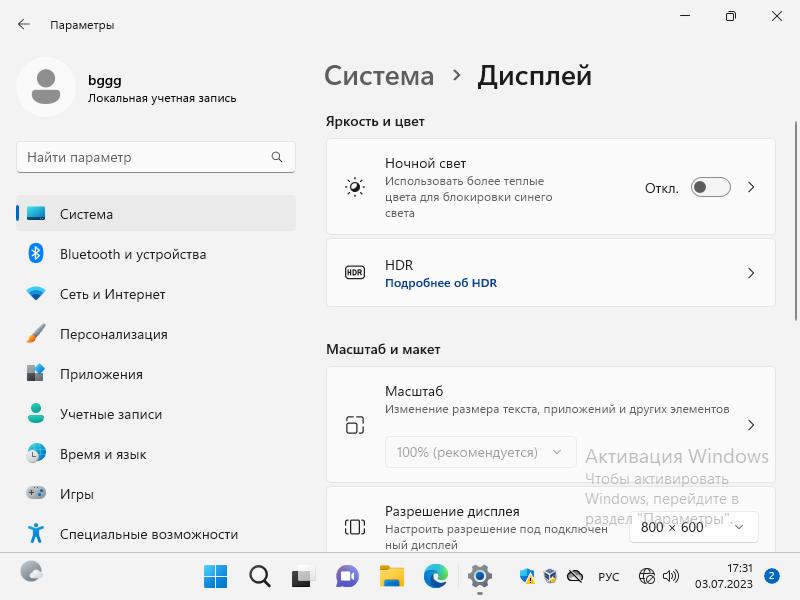Image resolution: width=800 pixels, height=600 pixels.
Task: Click the Windows Start button
Action: click(215, 576)
